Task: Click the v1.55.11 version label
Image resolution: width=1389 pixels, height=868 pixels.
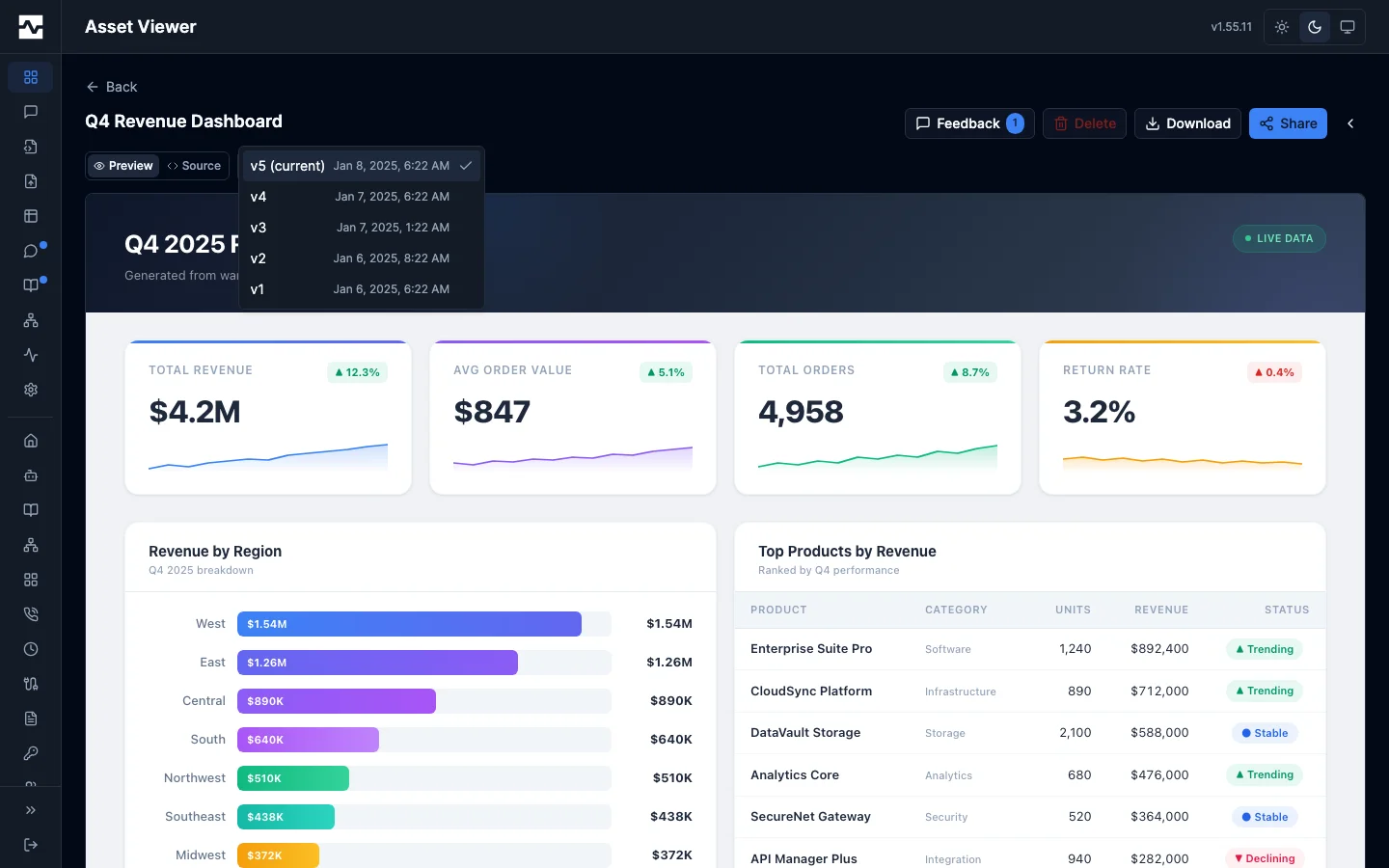Action: point(1232,27)
